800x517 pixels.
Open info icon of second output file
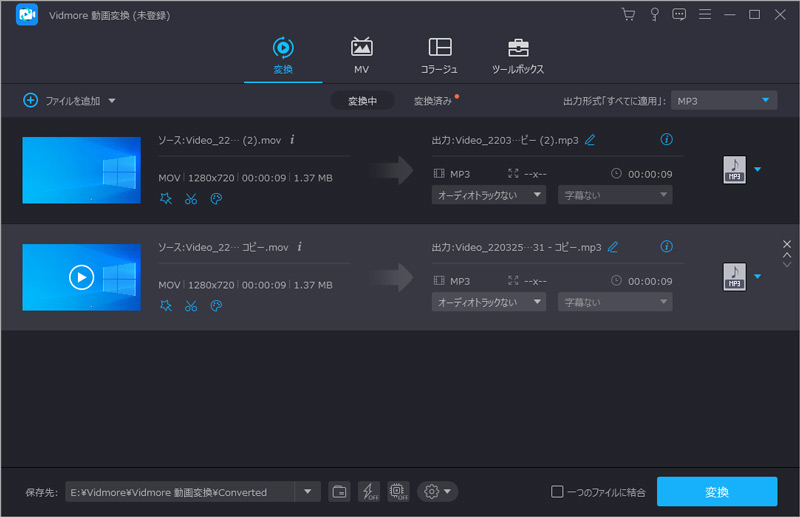click(x=667, y=247)
